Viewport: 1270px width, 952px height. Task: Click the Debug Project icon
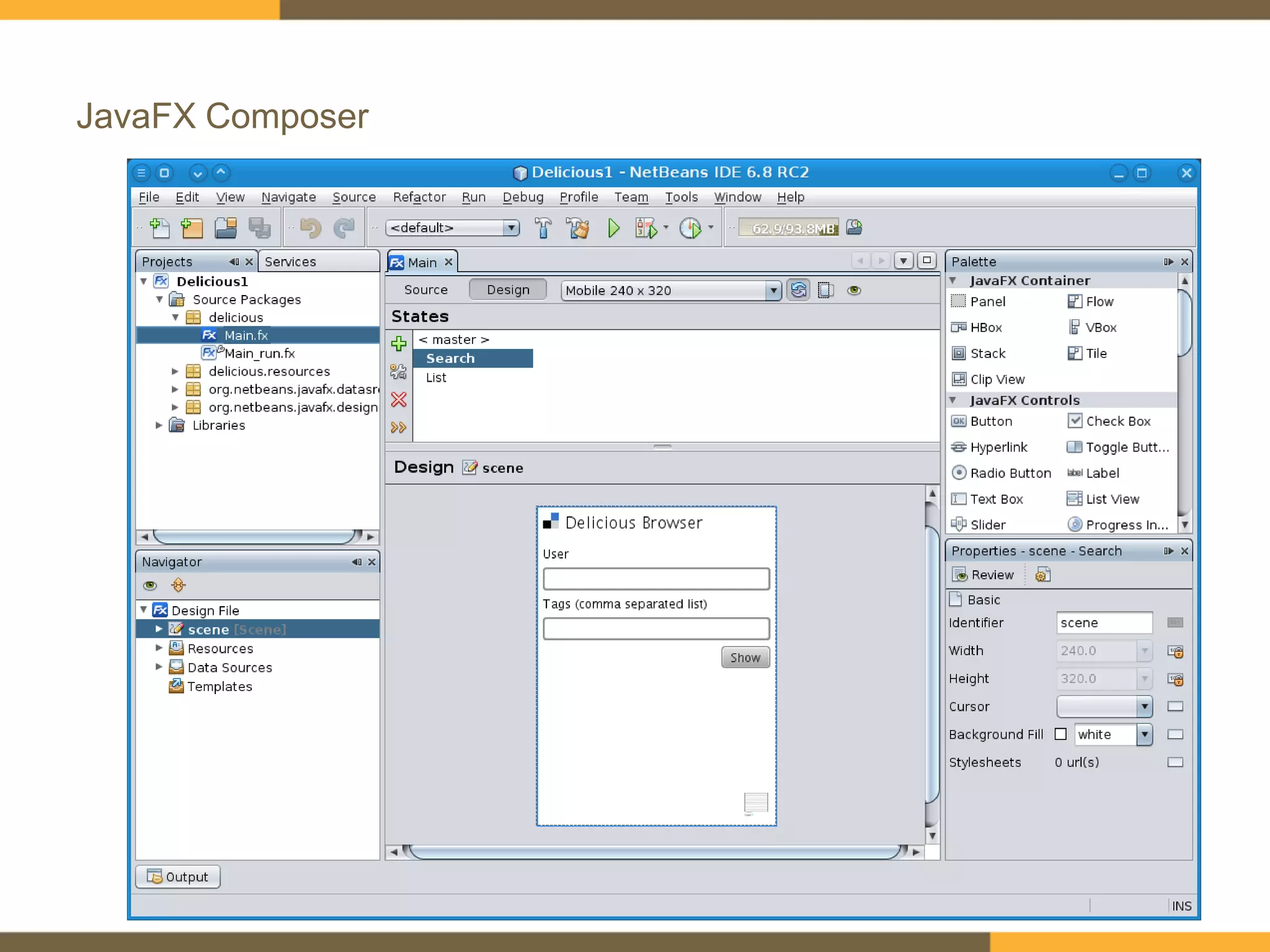646,228
